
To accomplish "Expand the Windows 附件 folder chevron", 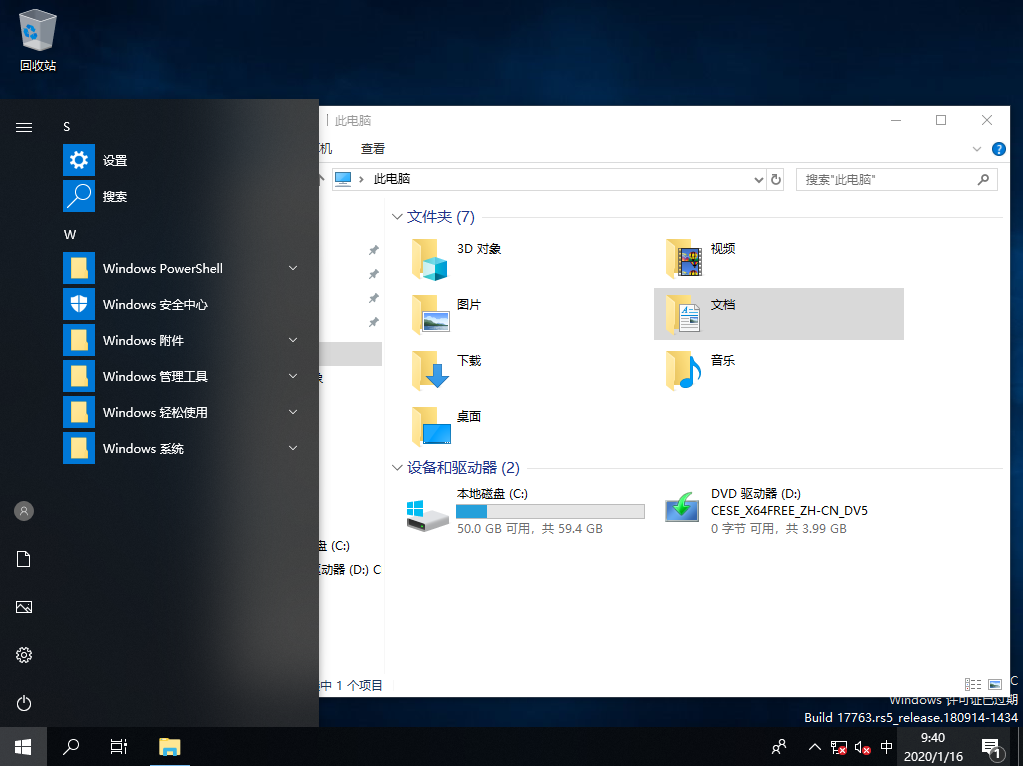I will coord(293,340).
